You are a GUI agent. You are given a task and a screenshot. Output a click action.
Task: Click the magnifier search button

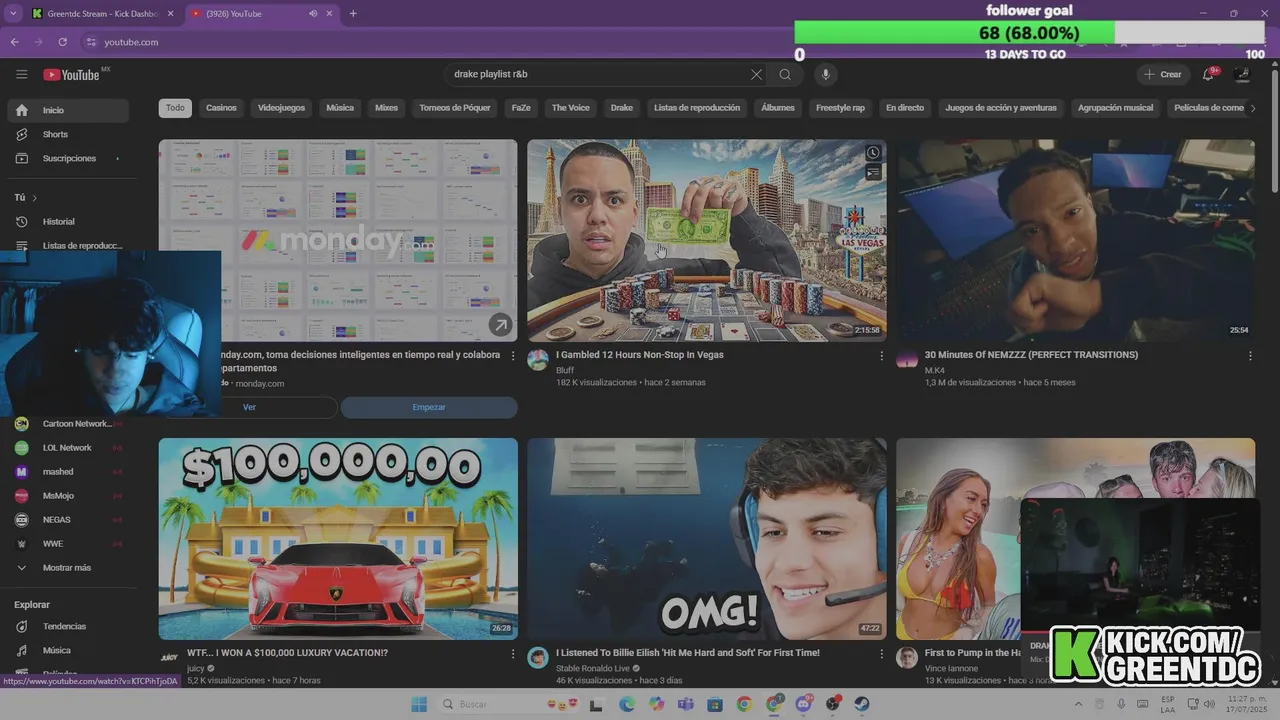785,74
